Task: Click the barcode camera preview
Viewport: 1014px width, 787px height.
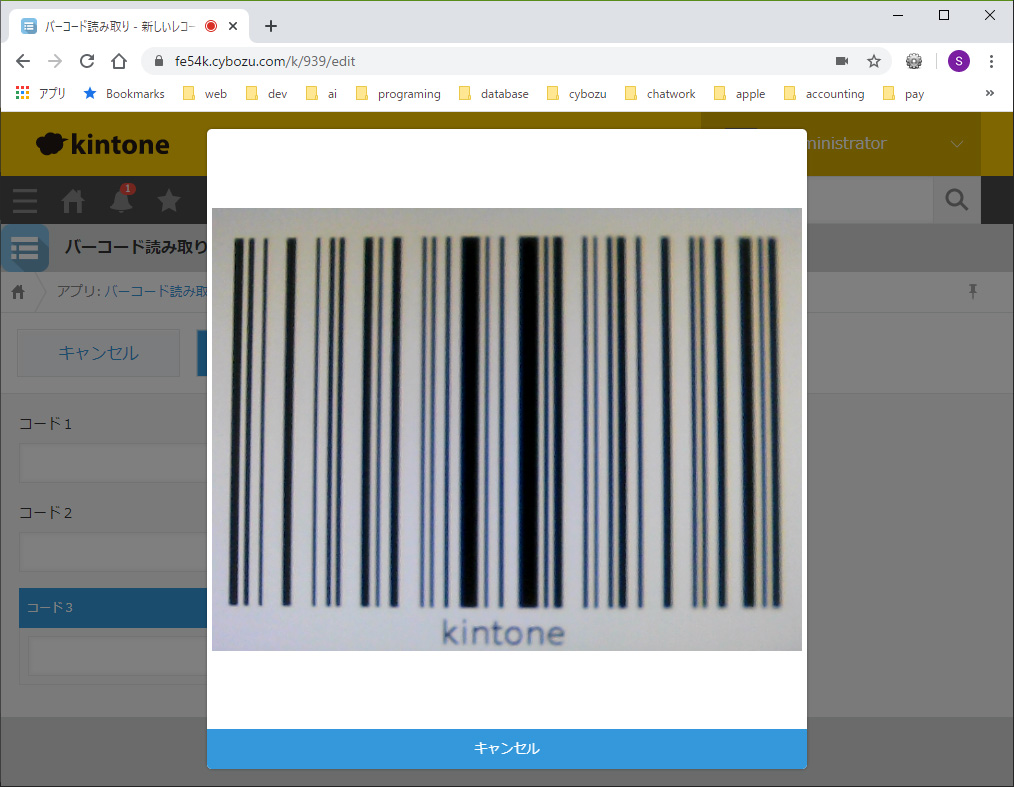Action: [x=507, y=429]
